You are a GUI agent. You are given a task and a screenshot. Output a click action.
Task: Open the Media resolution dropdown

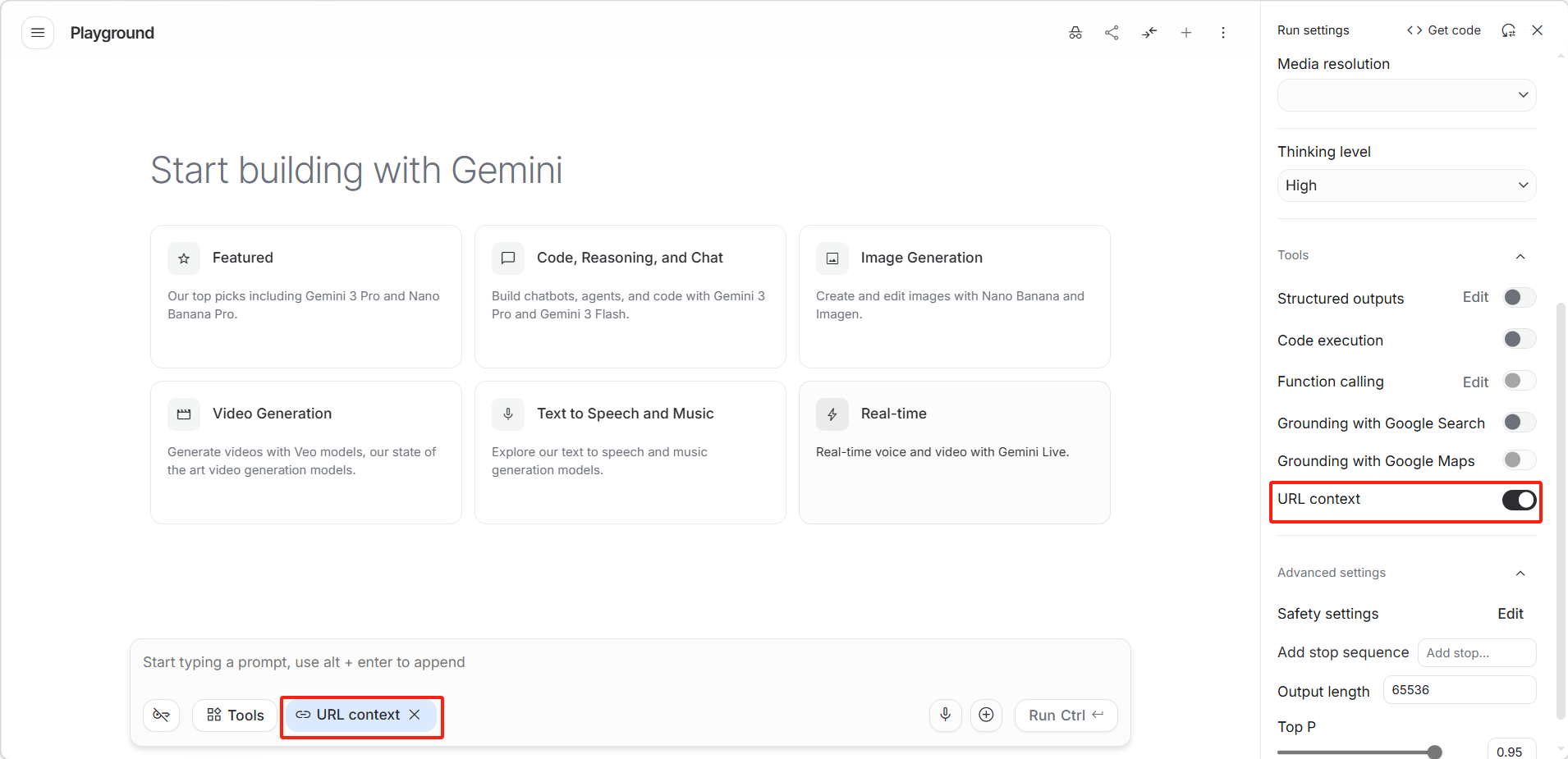coord(1406,95)
